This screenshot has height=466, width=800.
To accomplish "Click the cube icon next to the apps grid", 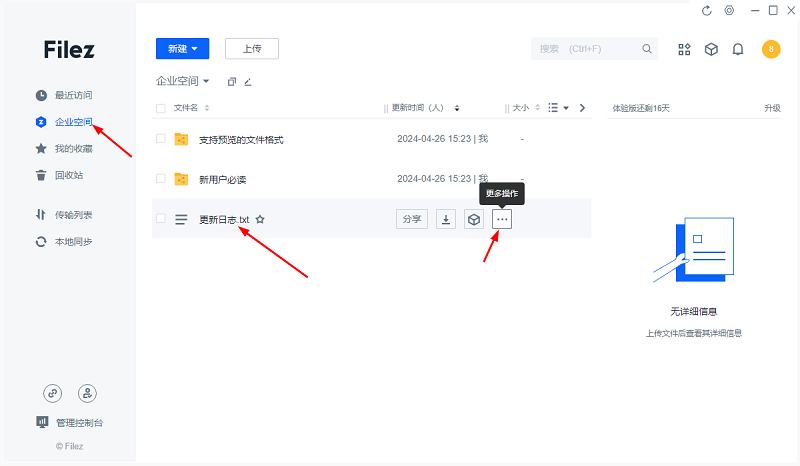I will tap(711, 49).
